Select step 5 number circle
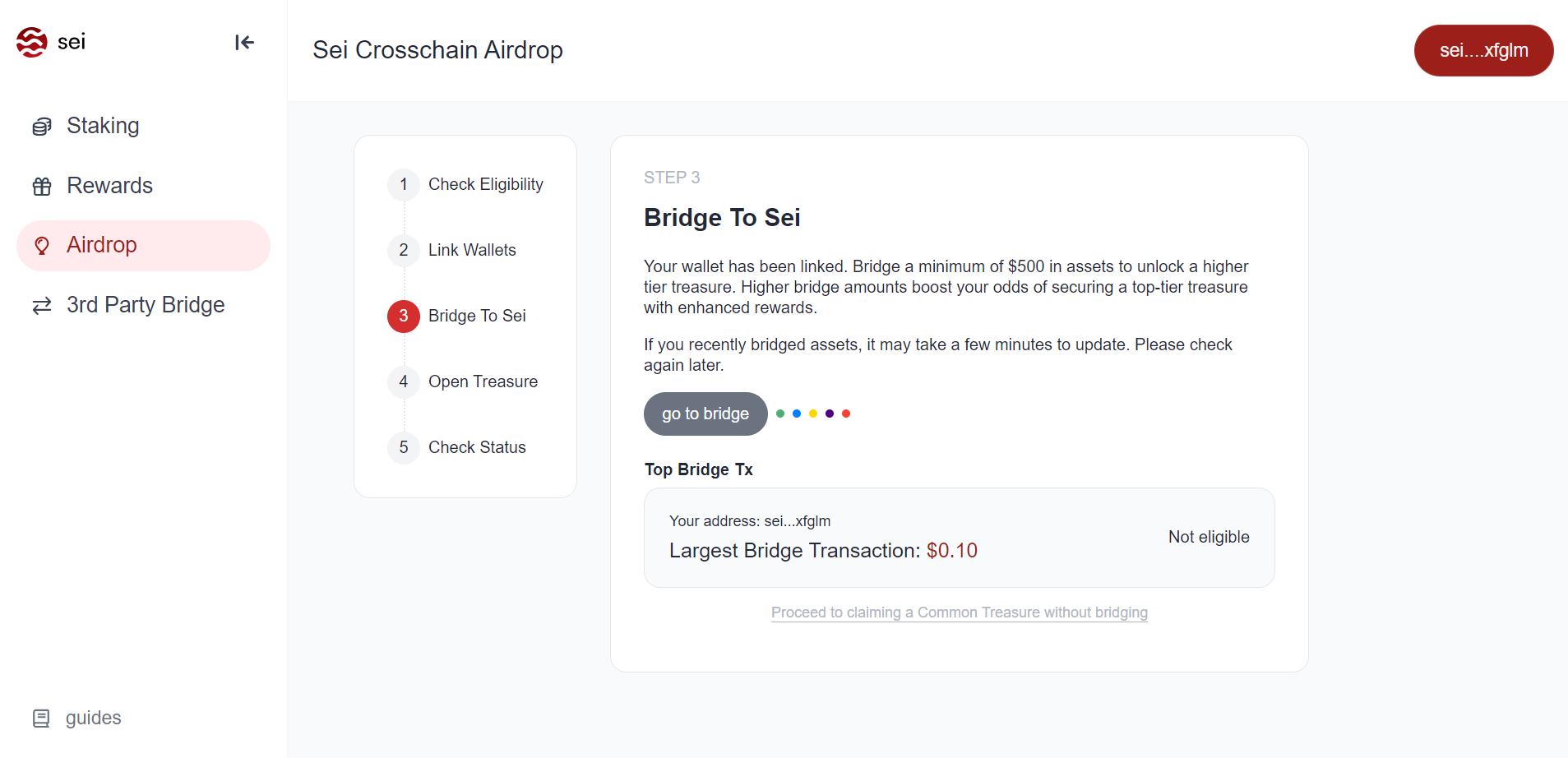 (x=404, y=447)
